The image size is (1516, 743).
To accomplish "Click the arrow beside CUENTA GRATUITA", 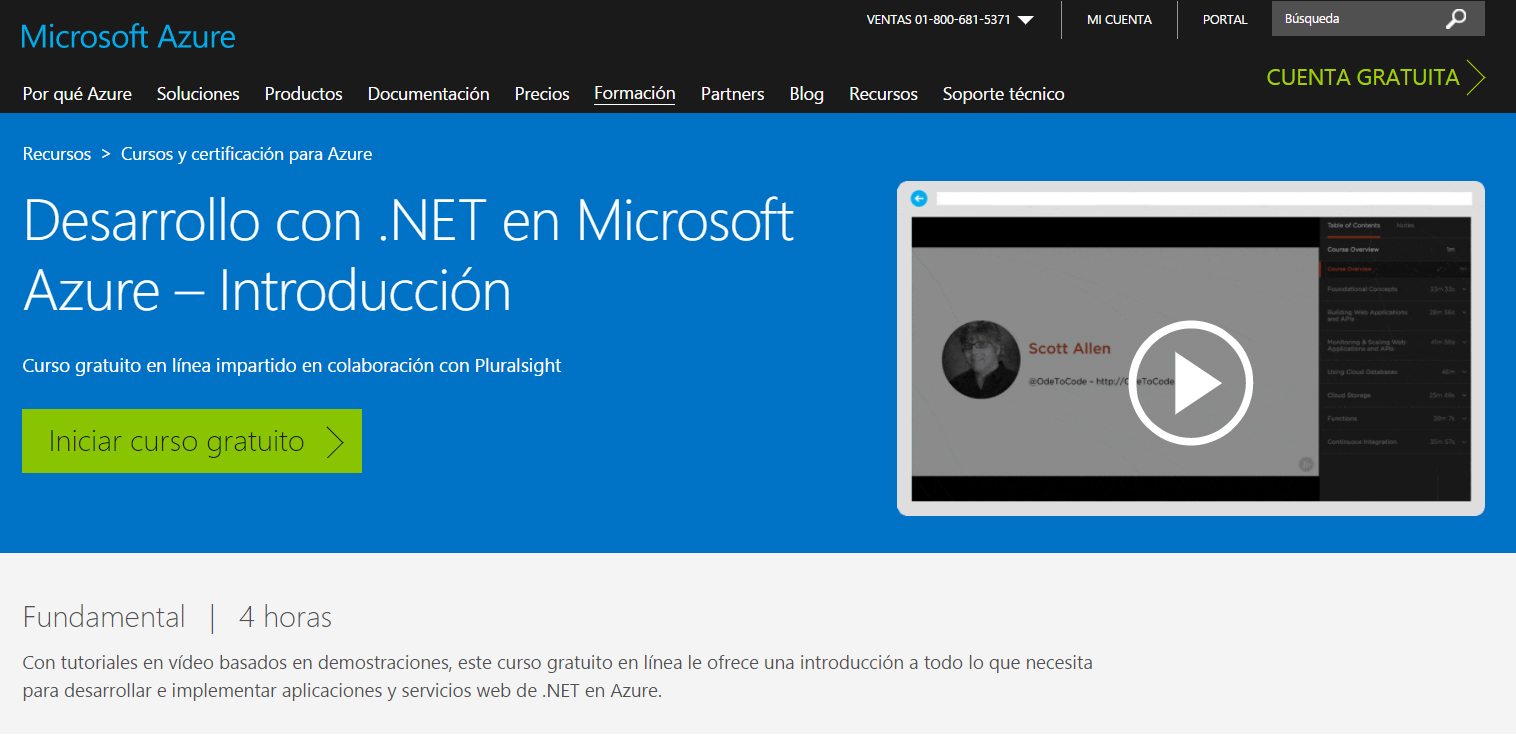I will [x=1477, y=77].
